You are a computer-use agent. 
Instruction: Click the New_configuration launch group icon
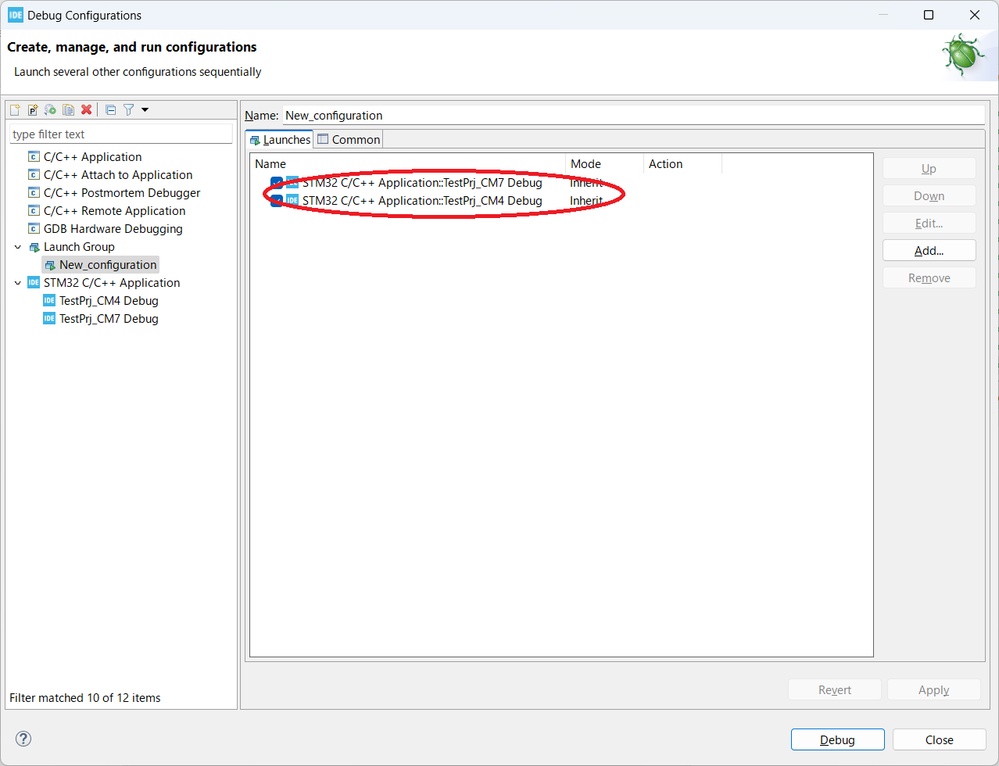[x=50, y=264]
